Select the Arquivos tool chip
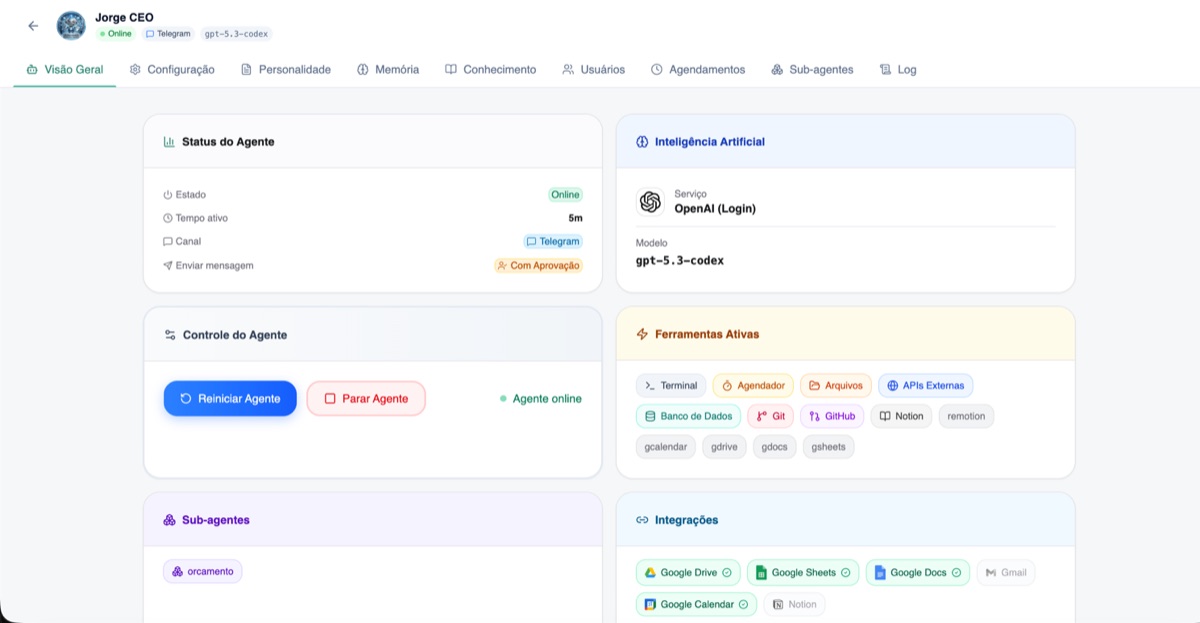The height and width of the screenshot is (623, 1200). pyautogui.click(x=835, y=386)
